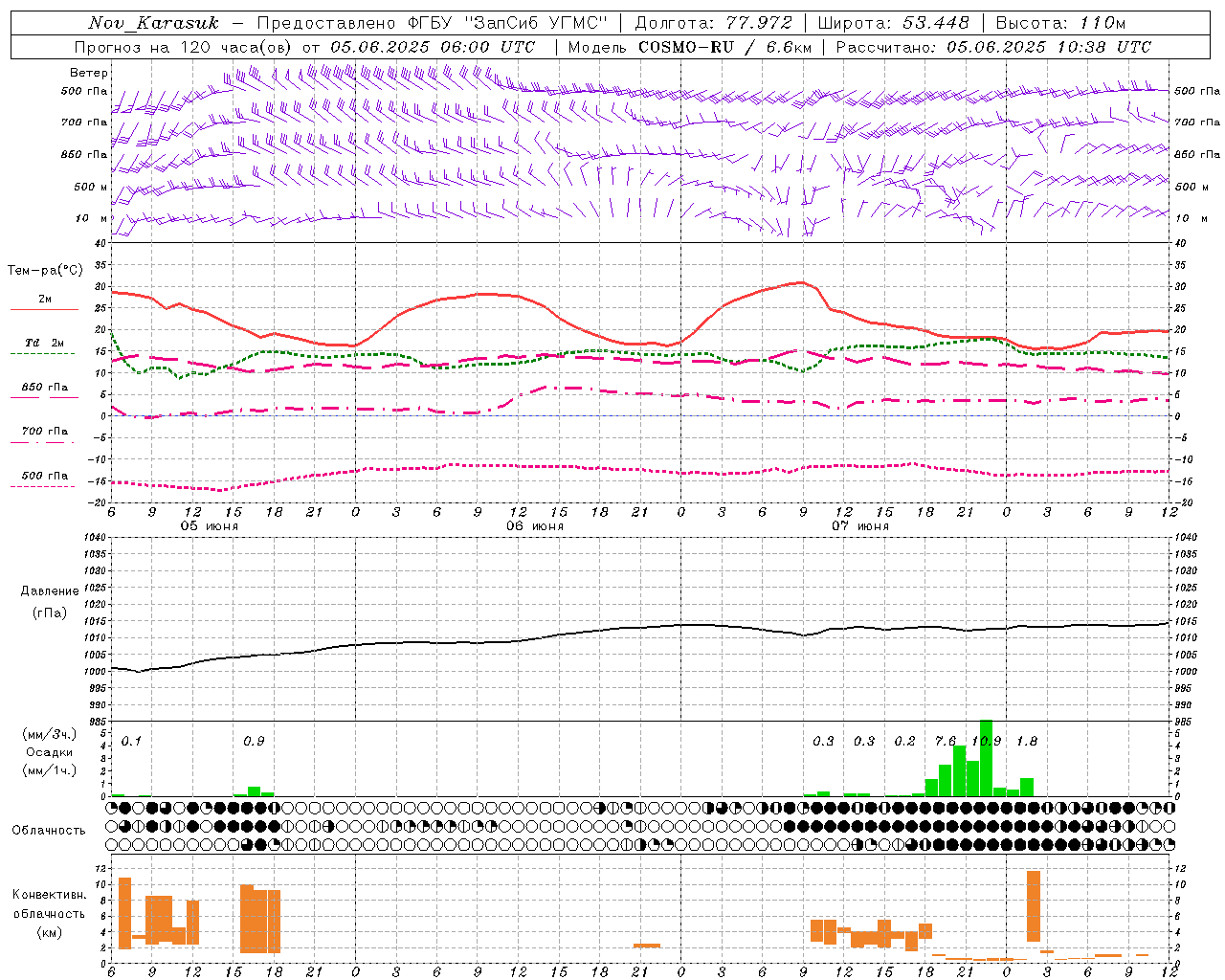Viewport: 1225px width, 980px height.
Task: Click the "0.1" precipitation total value
Action: pos(131,742)
